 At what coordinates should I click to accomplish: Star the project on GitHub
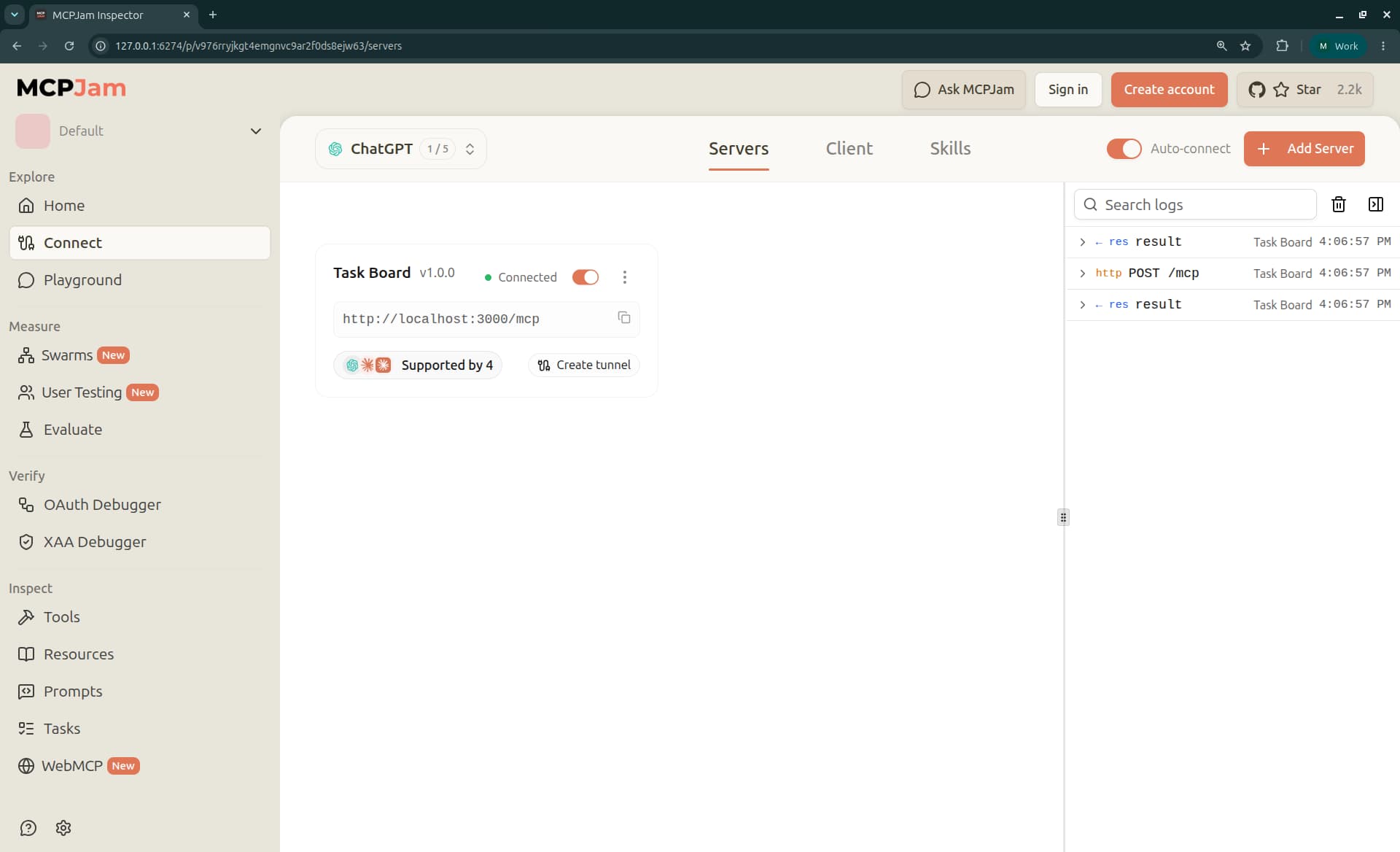tap(1305, 90)
